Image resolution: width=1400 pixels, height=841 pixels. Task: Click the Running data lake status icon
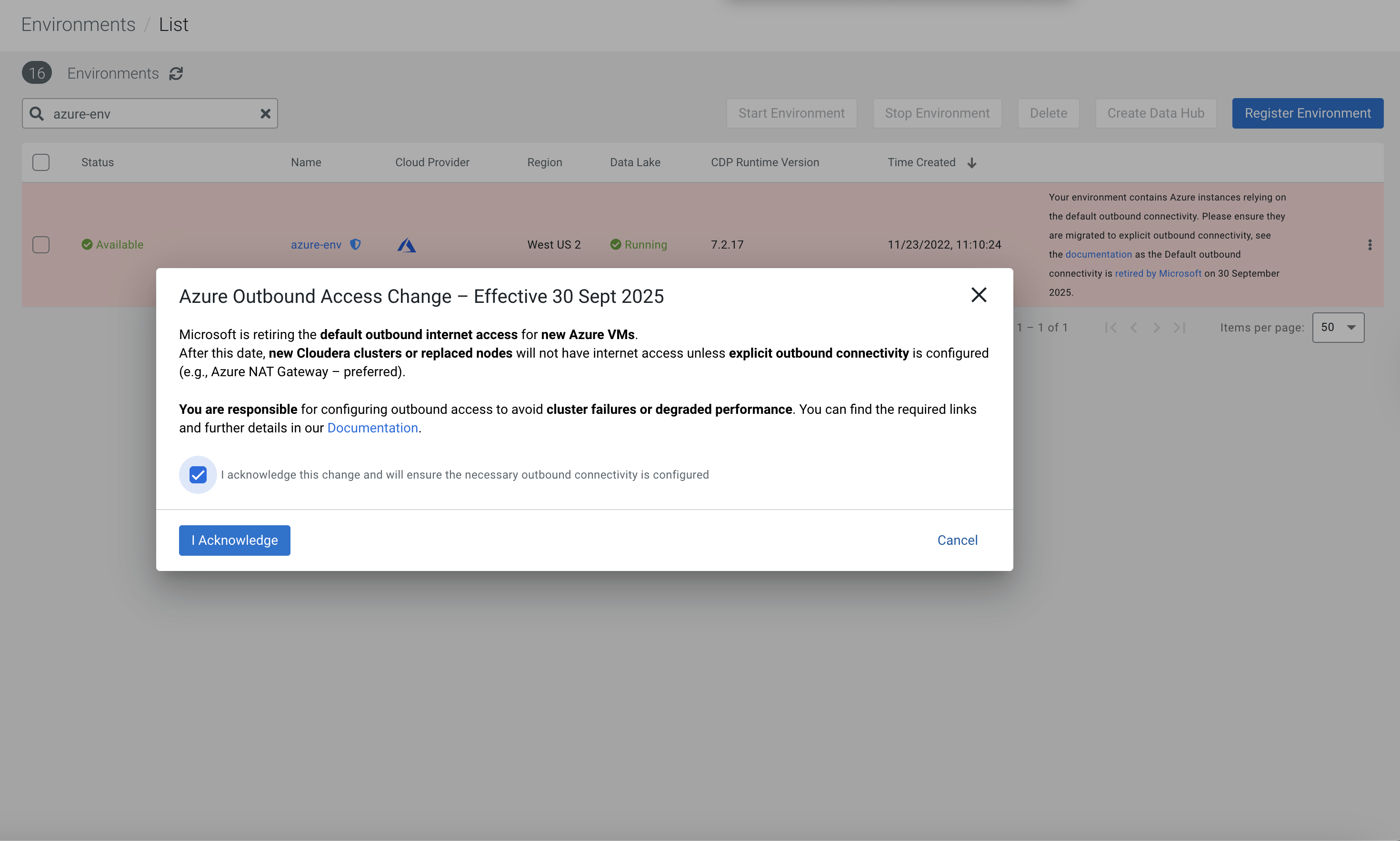pyautogui.click(x=615, y=245)
